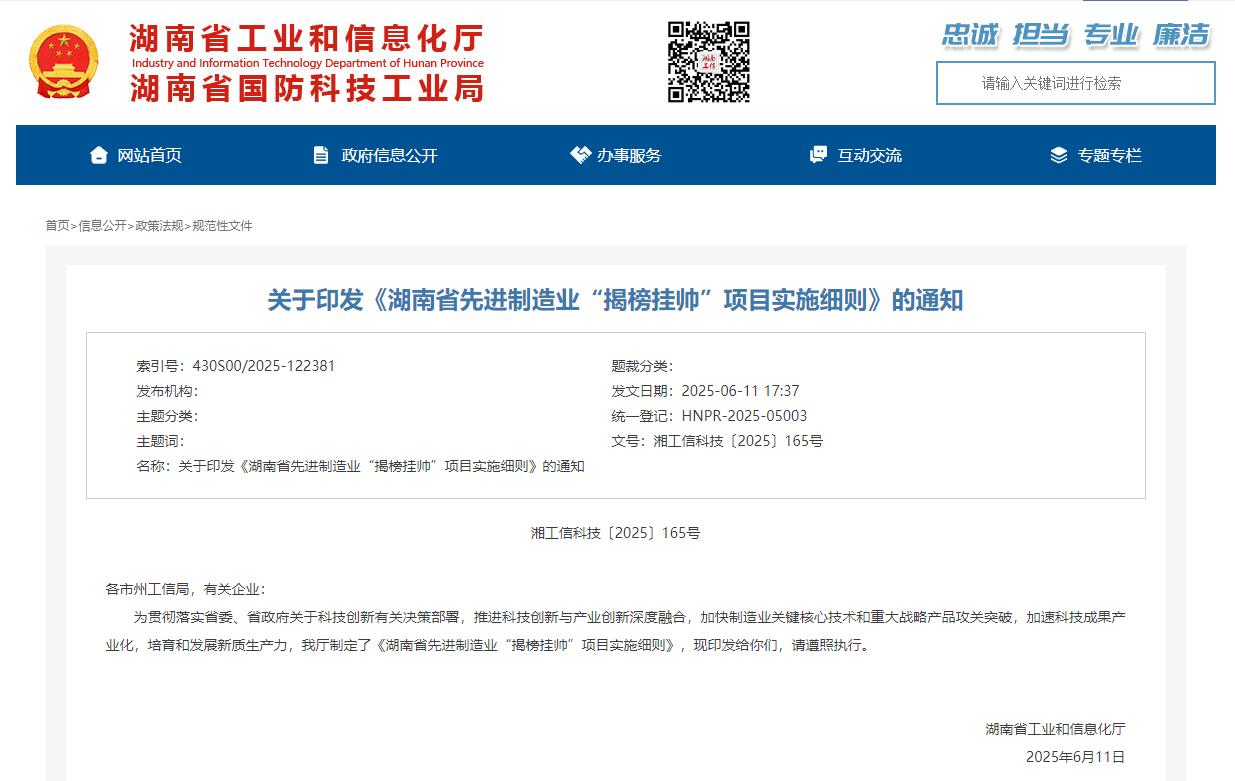This screenshot has width=1235, height=781.
Task: Select the 办事服务 navigation item
Action: pos(629,155)
